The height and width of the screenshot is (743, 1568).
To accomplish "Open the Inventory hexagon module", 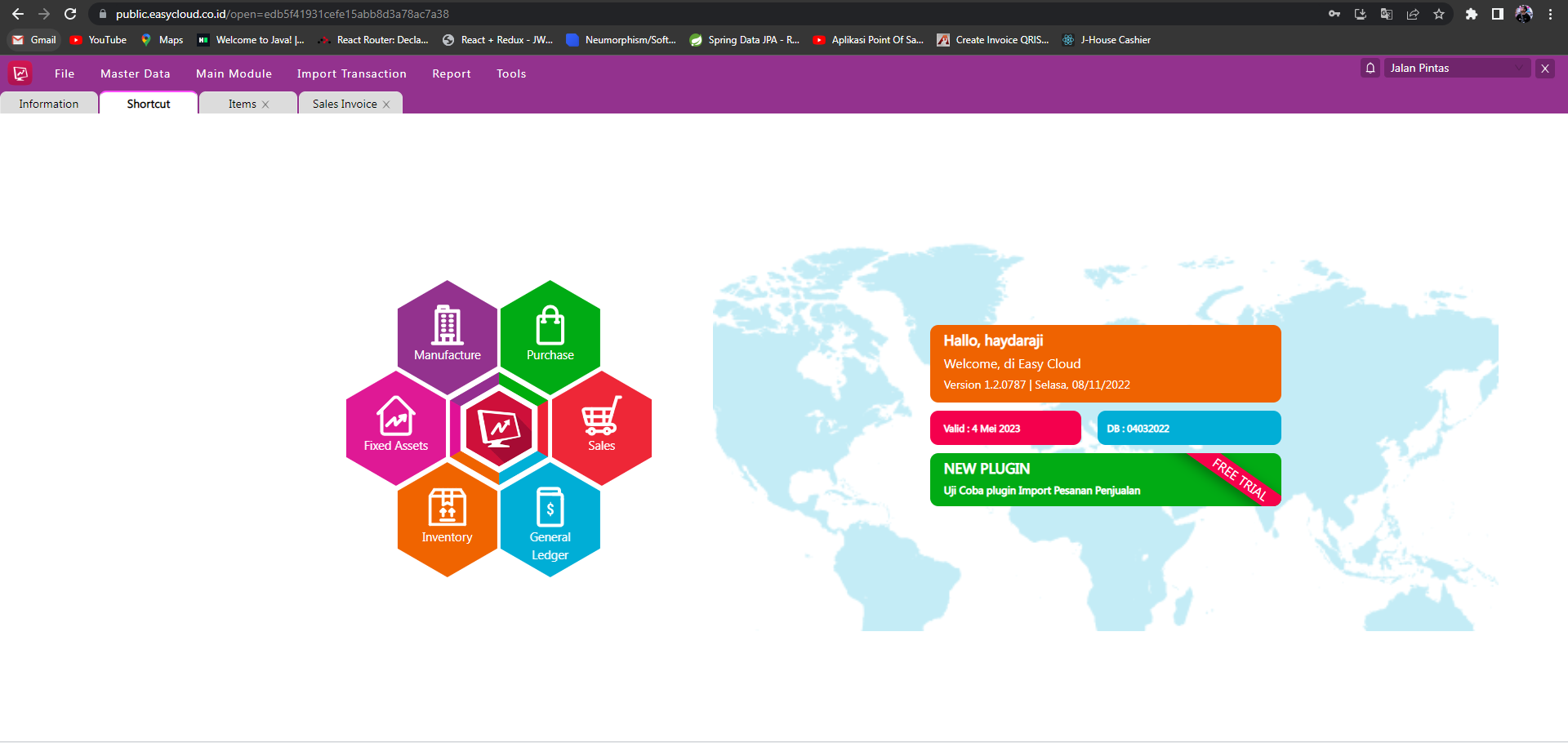I will 447,518.
